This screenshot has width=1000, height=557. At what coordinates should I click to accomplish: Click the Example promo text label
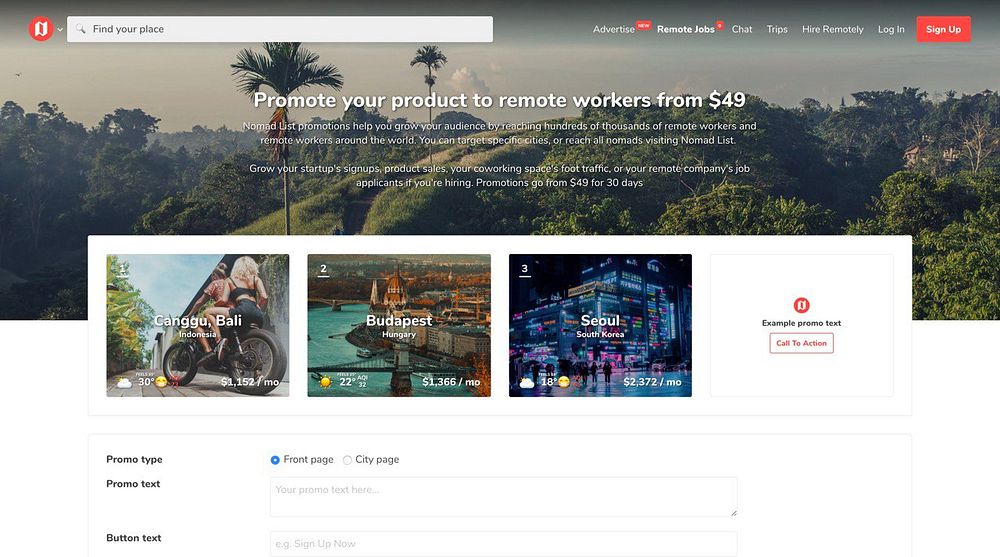(x=802, y=323)
